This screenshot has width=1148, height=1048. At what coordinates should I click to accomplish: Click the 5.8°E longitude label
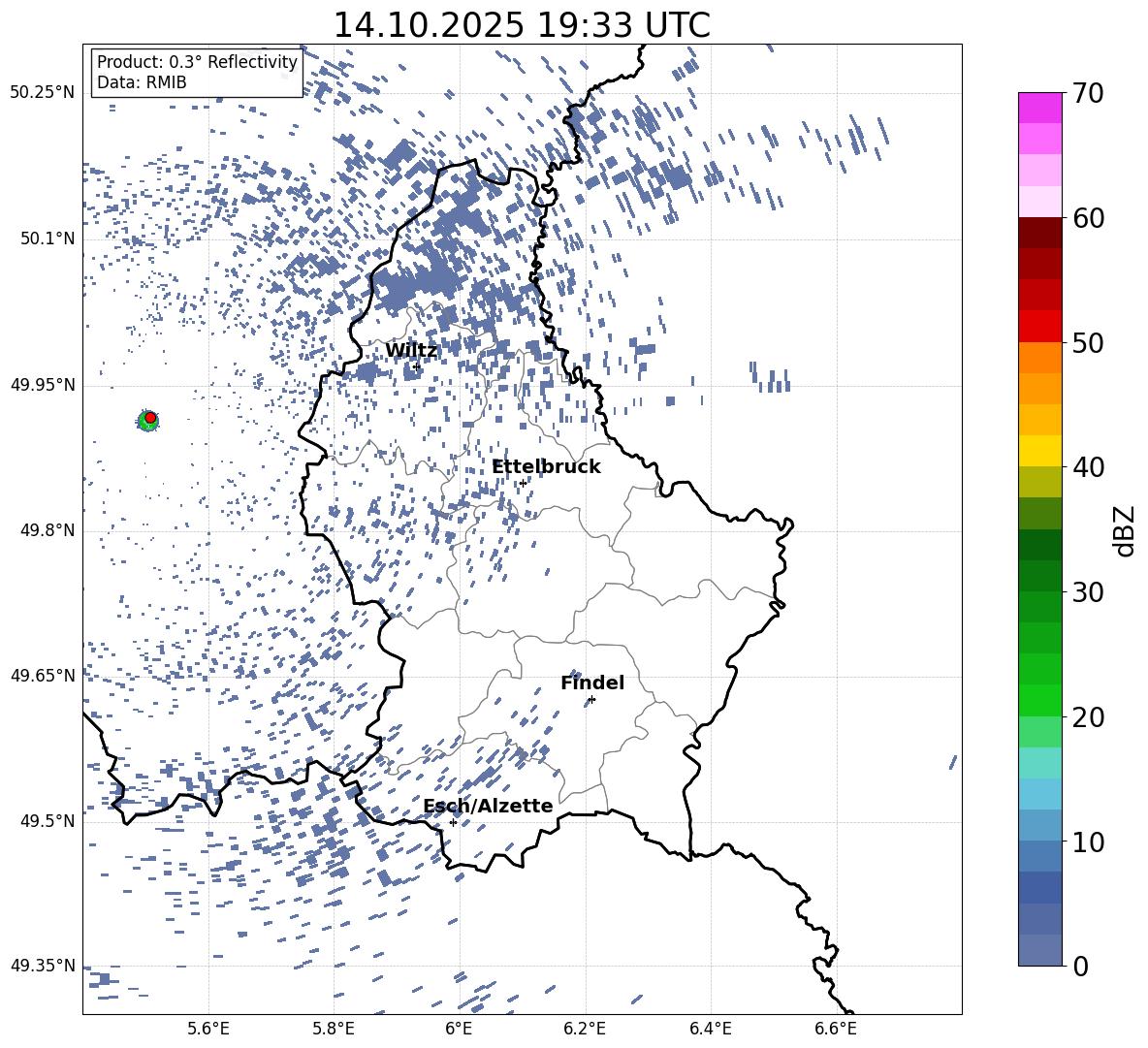point(334,1029)
